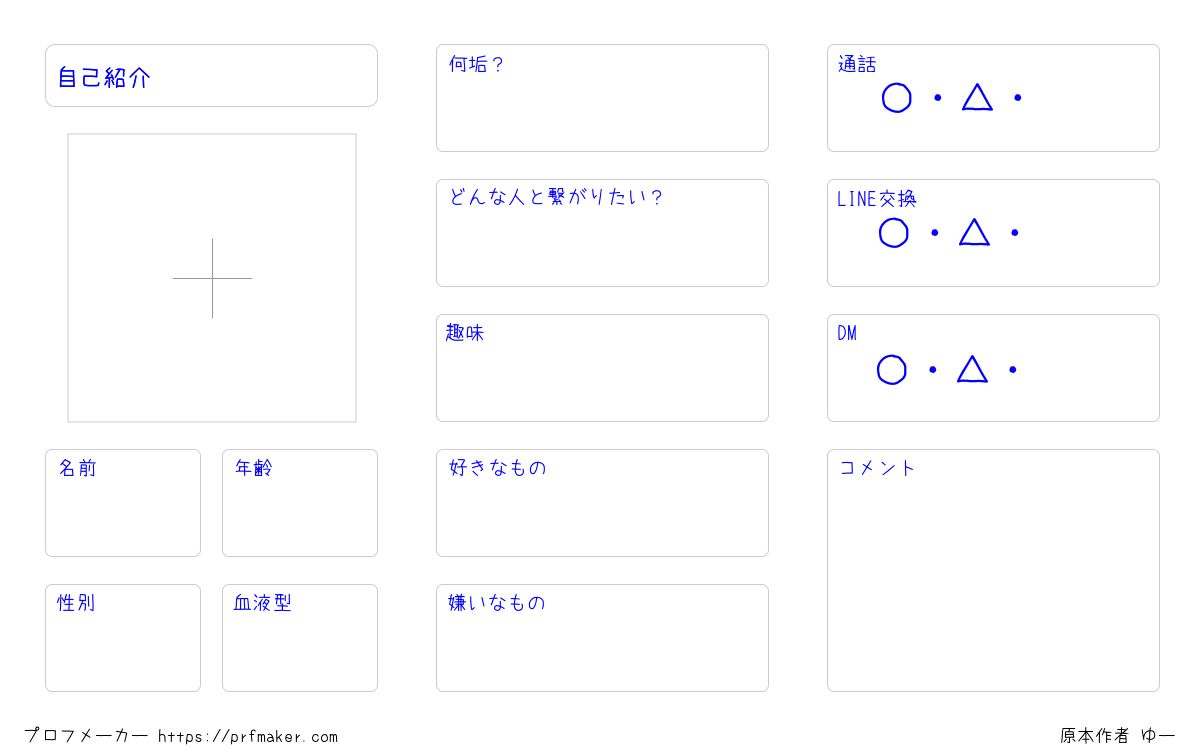
Task: Select the circle option under 通話
Action: pyautogui.click(x=897, y=98)
